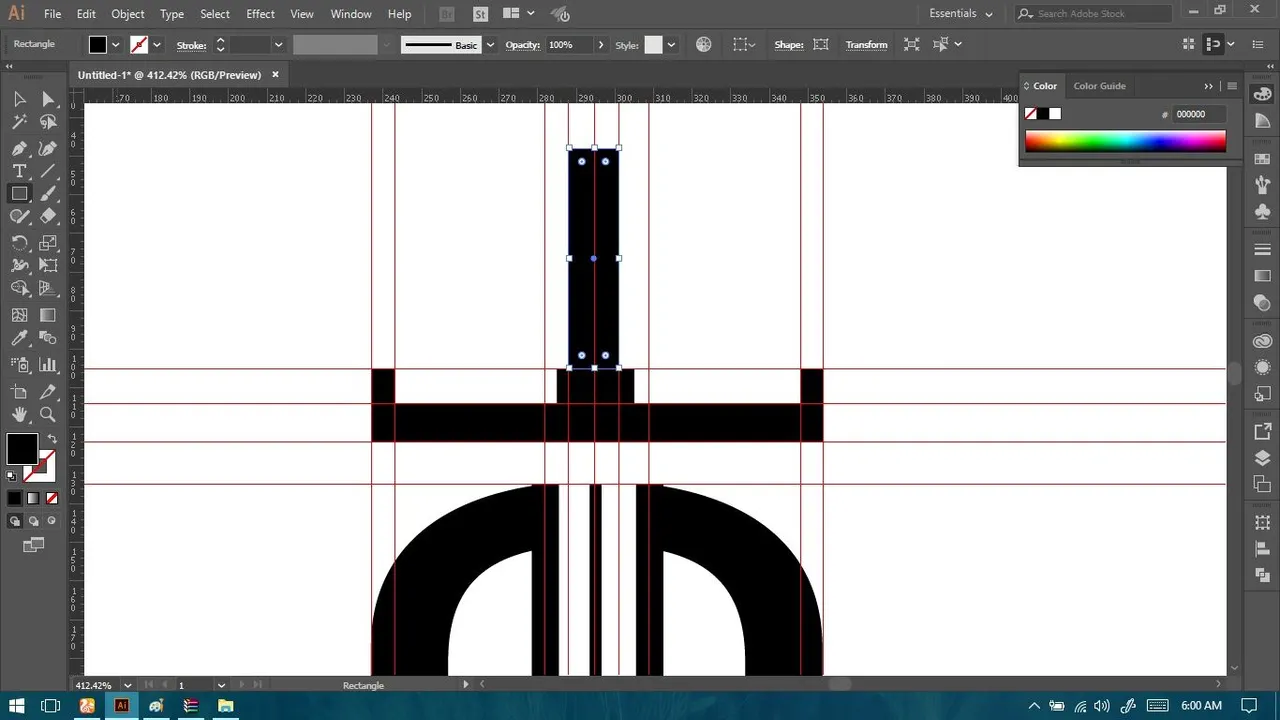The image size is (1280, 720).
Task: Choose the Magic Wand tool
Action: click(x=19, y=122)
